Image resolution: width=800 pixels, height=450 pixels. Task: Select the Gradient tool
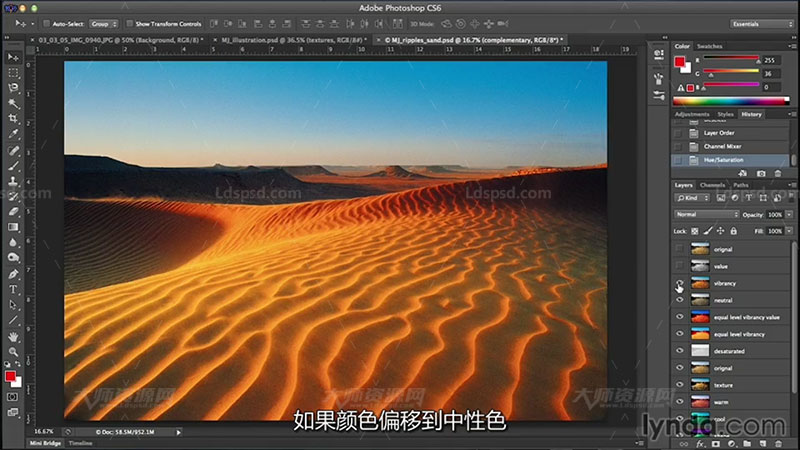tap(13, 227)
